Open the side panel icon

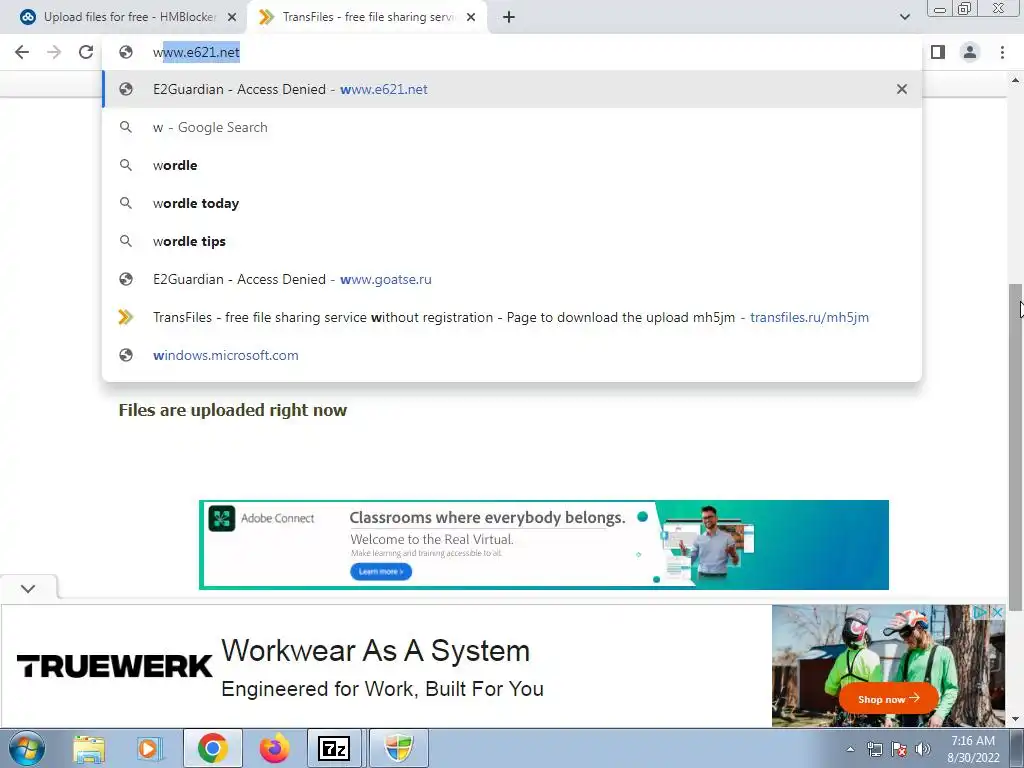click(938, 52)
